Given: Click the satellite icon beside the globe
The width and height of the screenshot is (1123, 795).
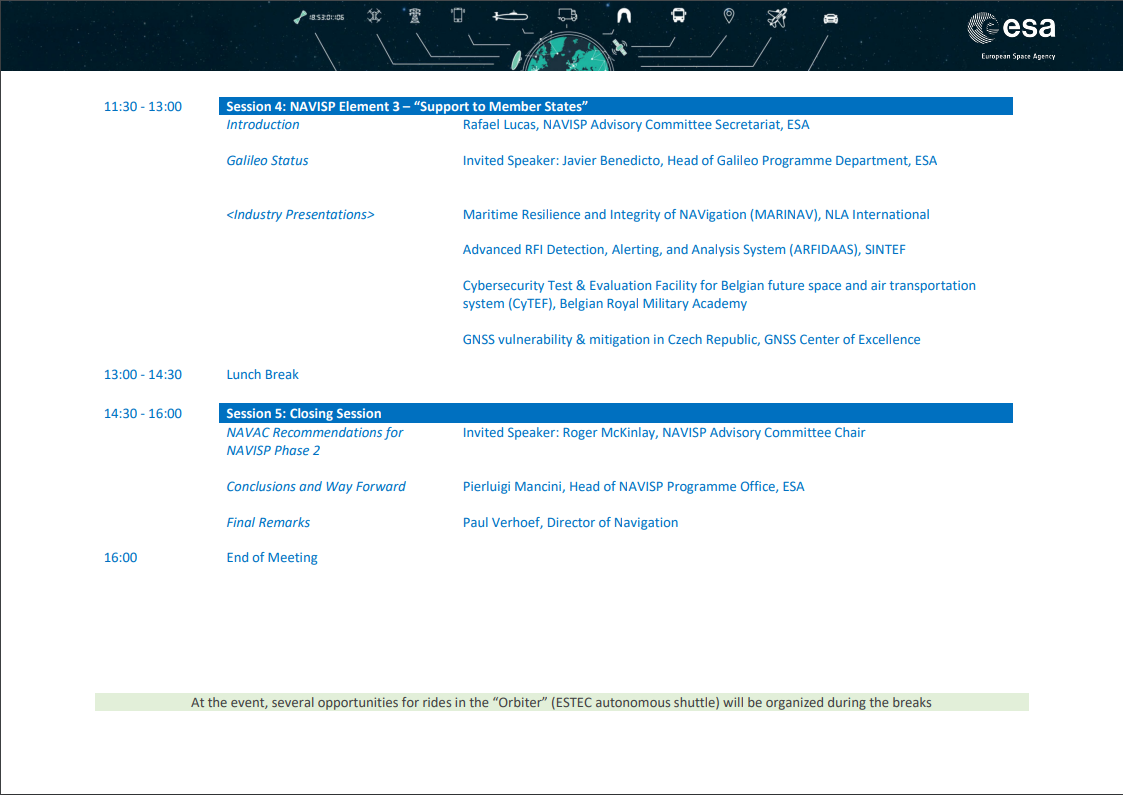Looking at the screenshot, I should pos(620,47).
